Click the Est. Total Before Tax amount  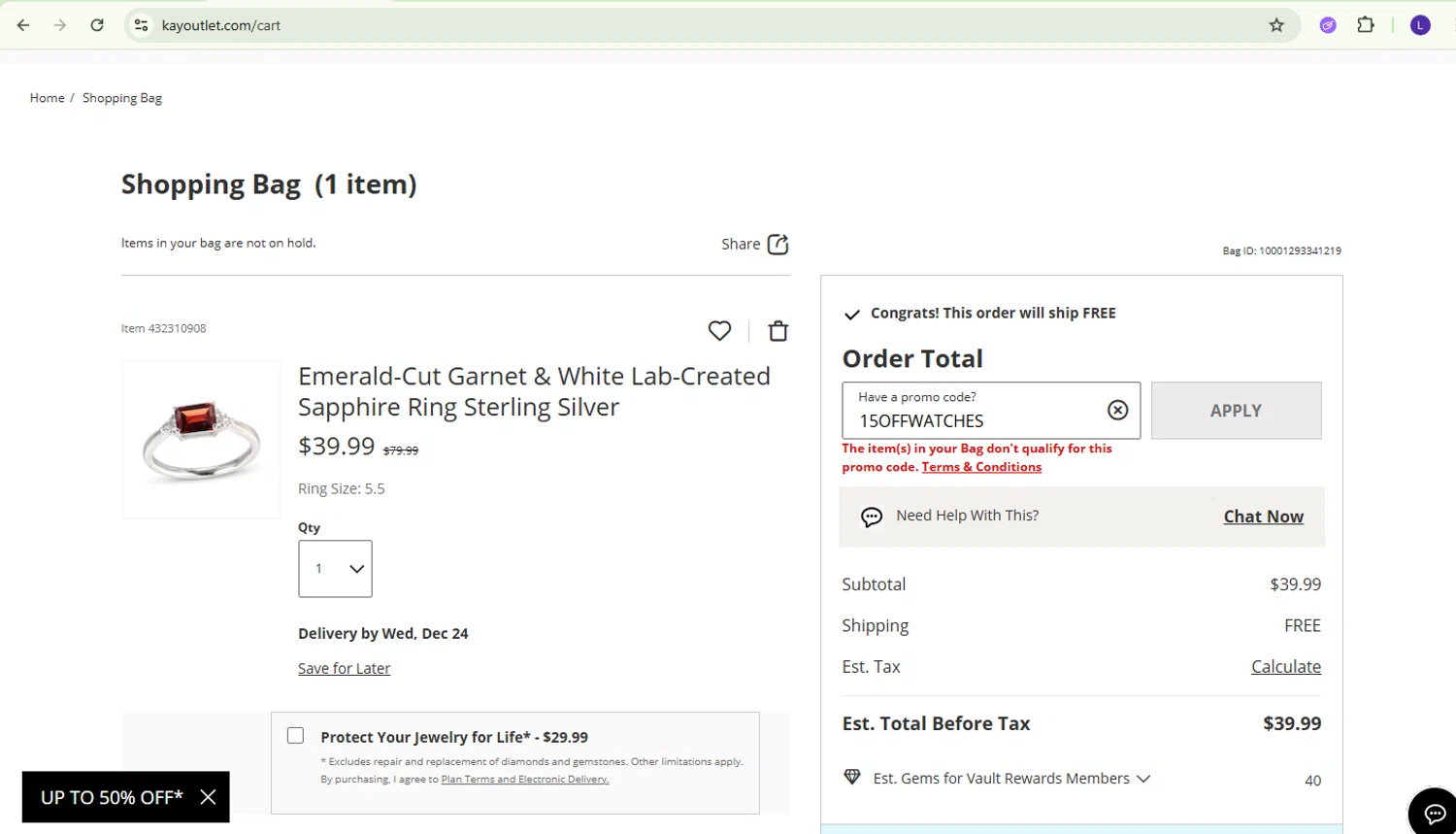1292,723
